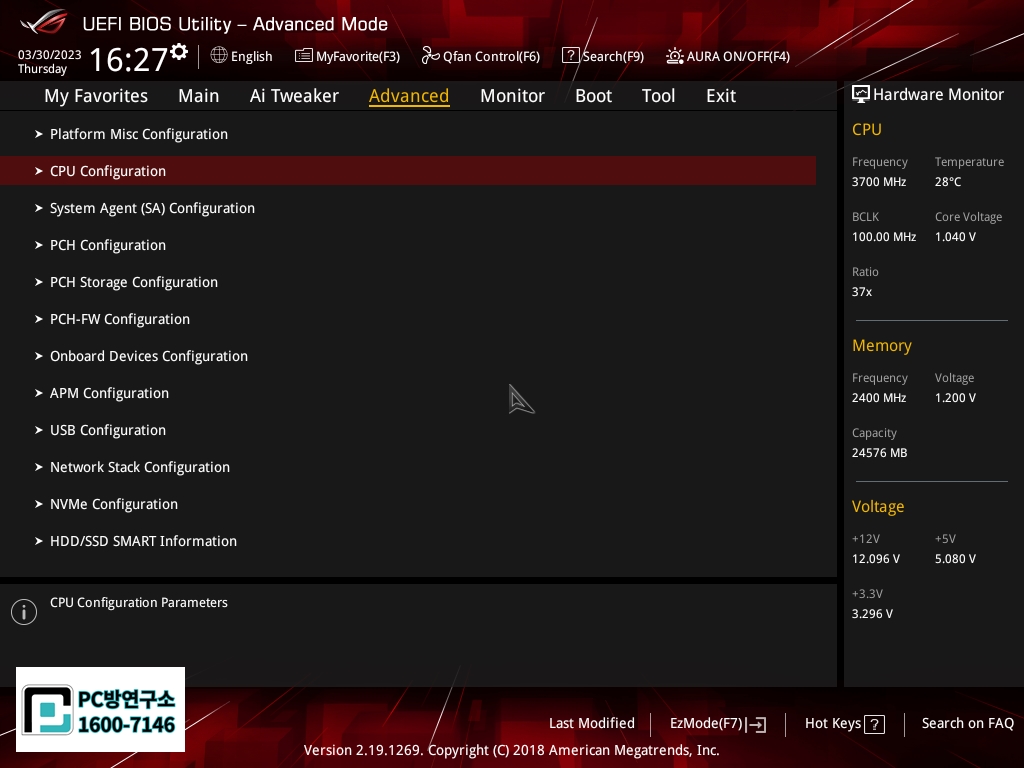Select the Advanced tab
This screenshot has height=768, width=1024.
coord(409,96)
